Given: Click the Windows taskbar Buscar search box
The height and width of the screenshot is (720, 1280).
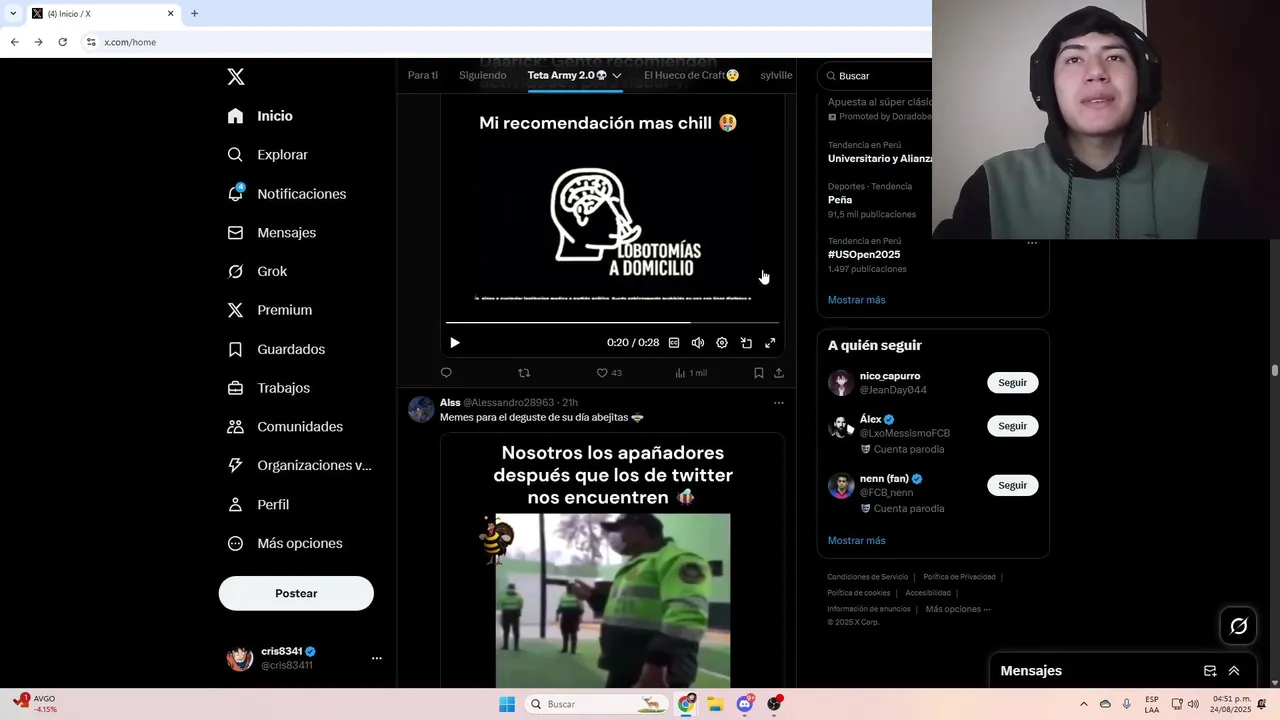Looking at the screenshot, I should (x=596, y=704).
